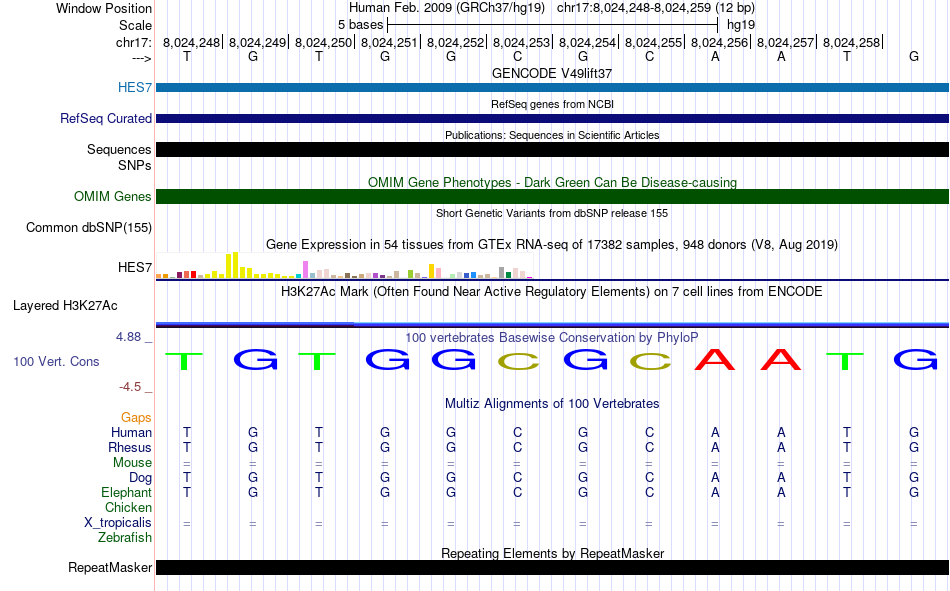
Task: Click the -4.5 PhyloP lower scale value
Action: pos(130,387)
